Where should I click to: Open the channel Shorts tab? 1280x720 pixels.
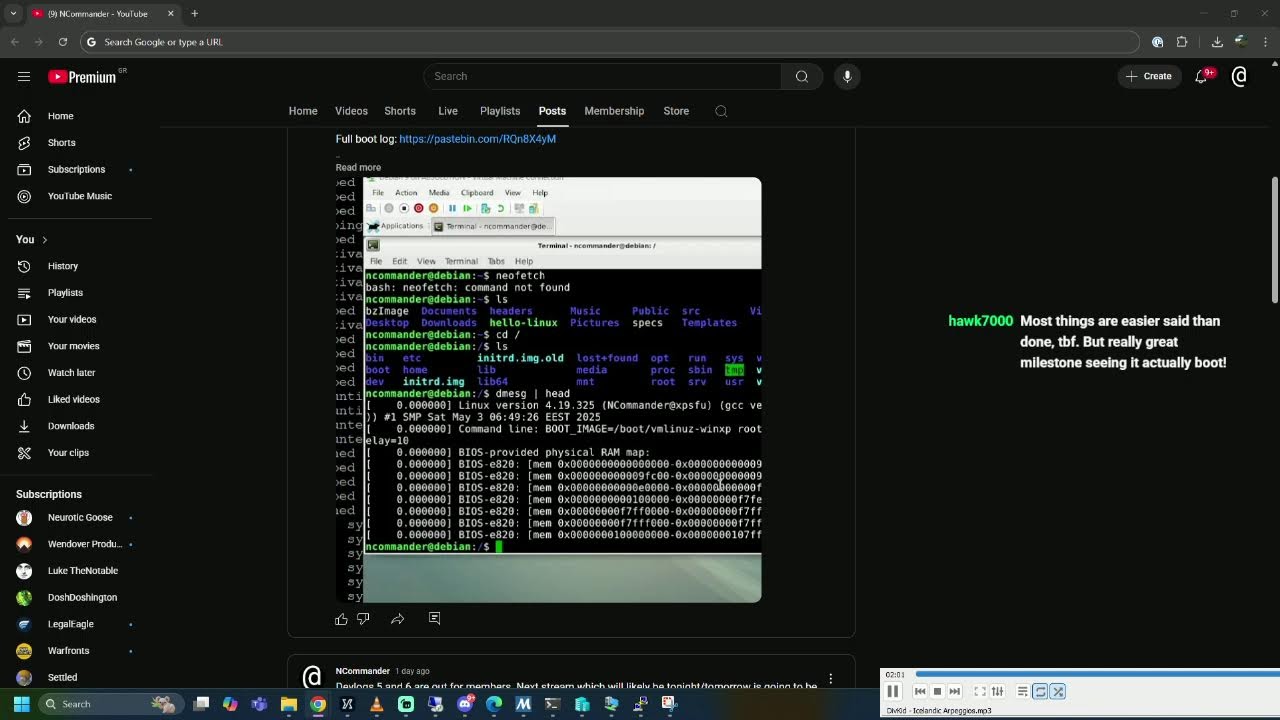click(x=400, y=111)
